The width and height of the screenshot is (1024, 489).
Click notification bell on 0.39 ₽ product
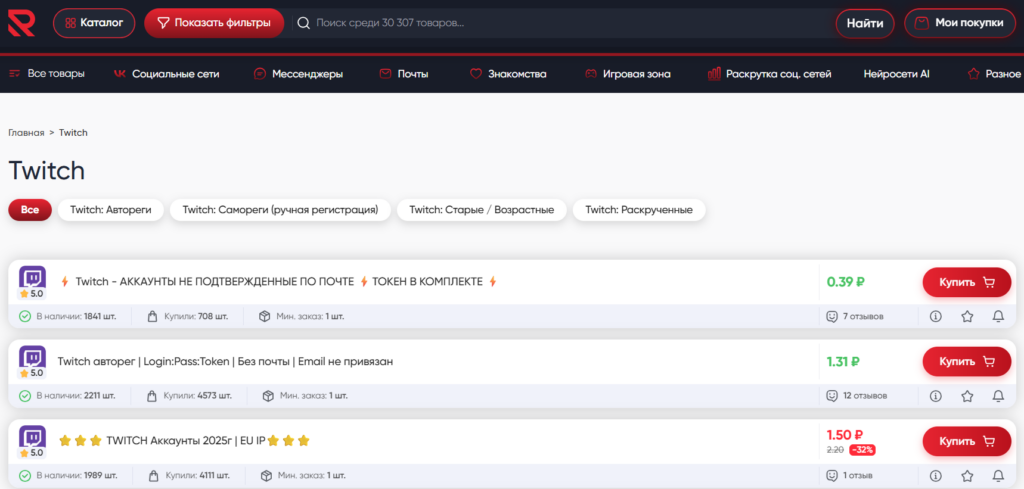(998, 316)
